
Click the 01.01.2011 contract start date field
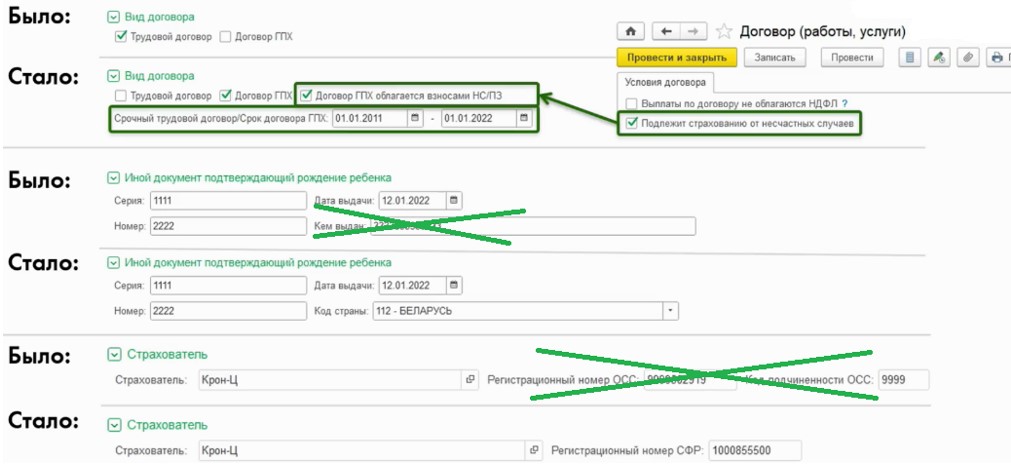coord(371,119)
